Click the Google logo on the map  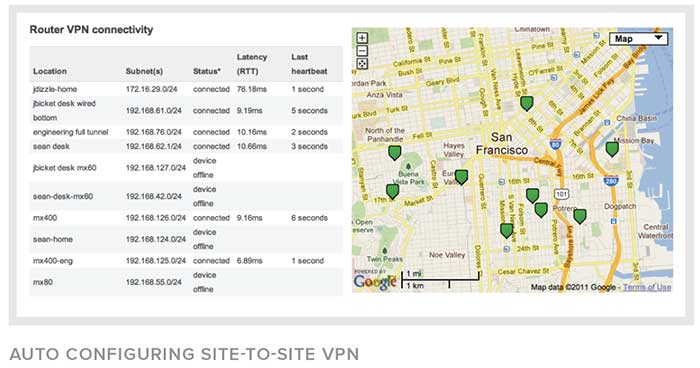[x=375, y=281]
